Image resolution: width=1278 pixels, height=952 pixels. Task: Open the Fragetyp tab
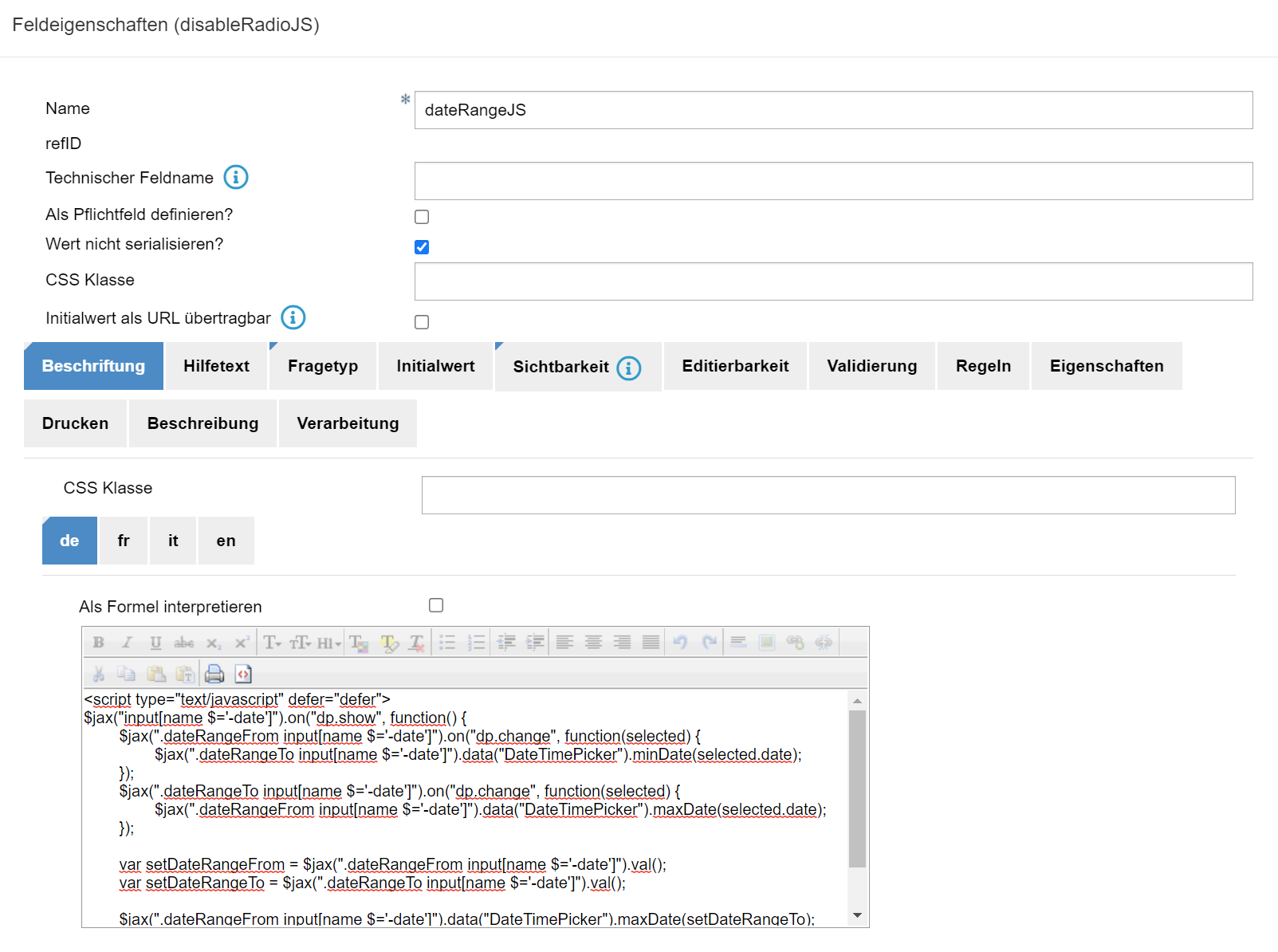[x=323, y=366]
